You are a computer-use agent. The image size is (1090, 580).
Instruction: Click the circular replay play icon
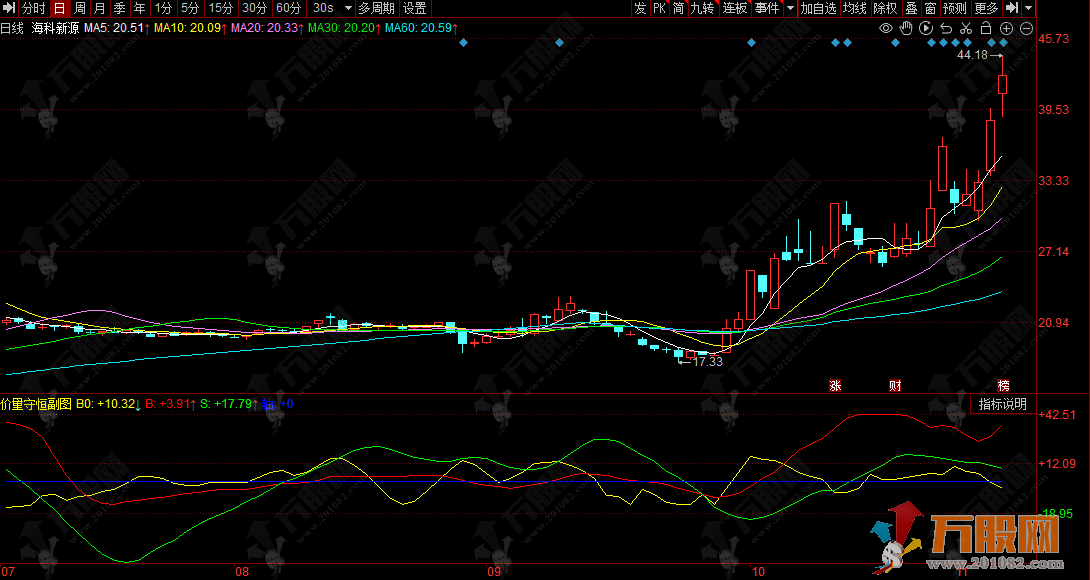(x=926, y=28)
